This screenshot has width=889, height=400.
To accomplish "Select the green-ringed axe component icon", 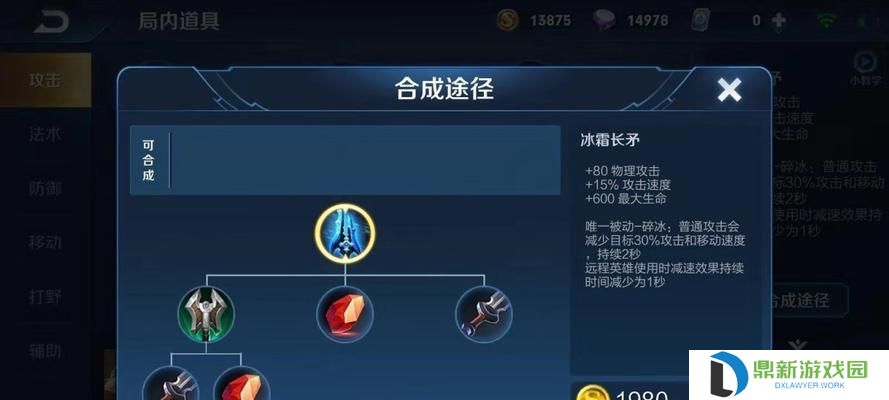I will (x=206, y=314).
